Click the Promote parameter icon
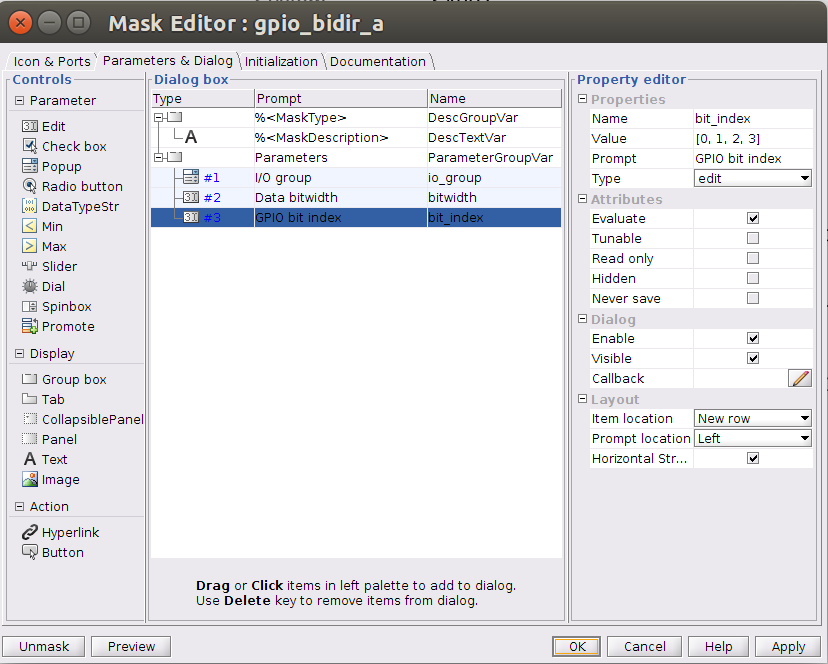The height and width of the screenshot is (664, 828). 30,326
